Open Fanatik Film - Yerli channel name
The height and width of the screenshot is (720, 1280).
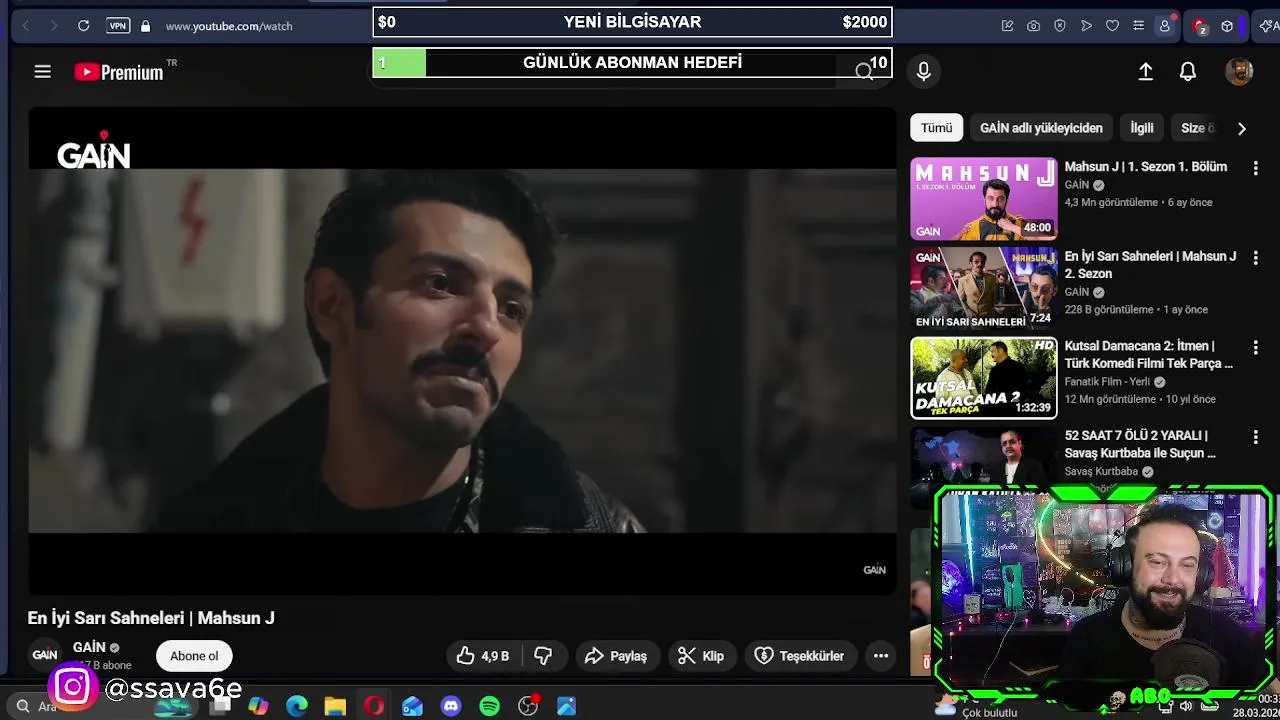1107,382
